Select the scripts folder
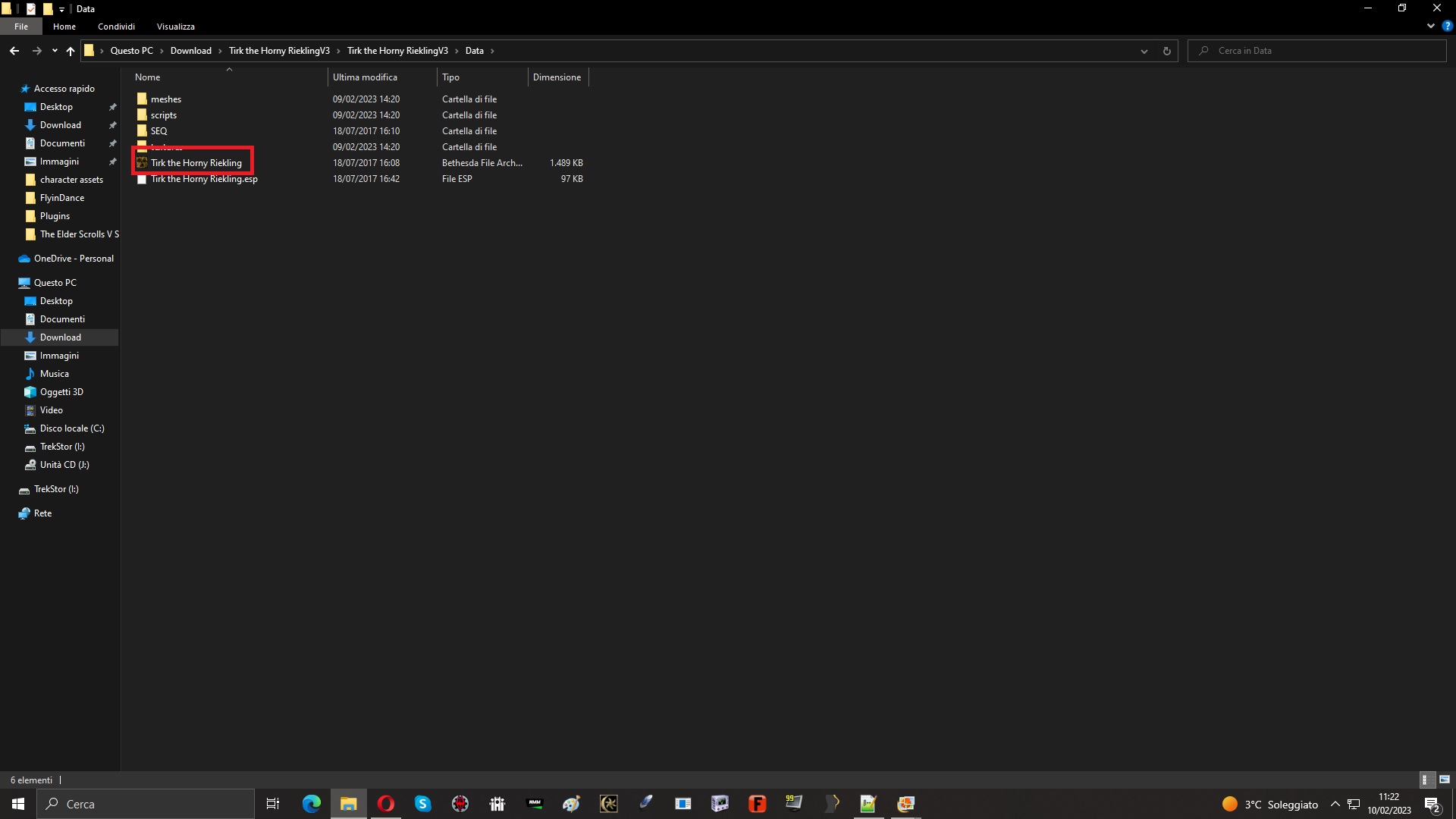The image size is (1456, 819). pyautogui.click(x=164, y=115)
